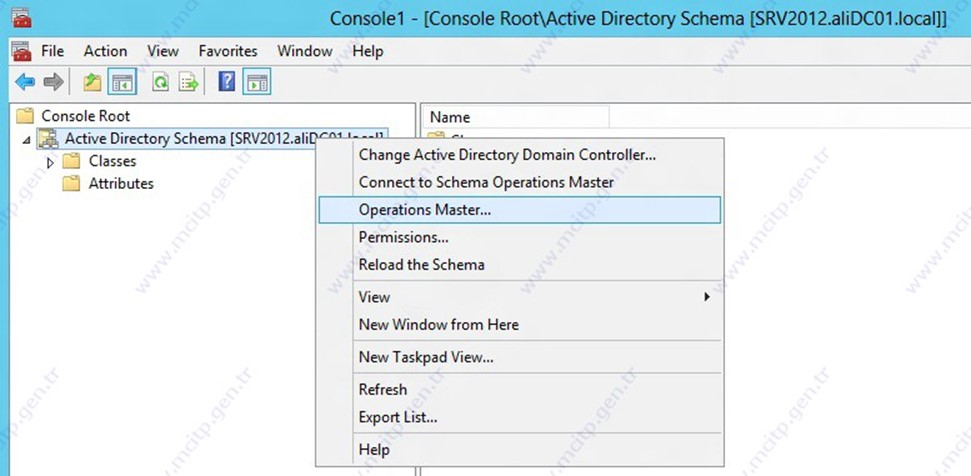Click the blue Help question mark icon
This screenshot has width=971, height=476.
click(x=227, y=82)
